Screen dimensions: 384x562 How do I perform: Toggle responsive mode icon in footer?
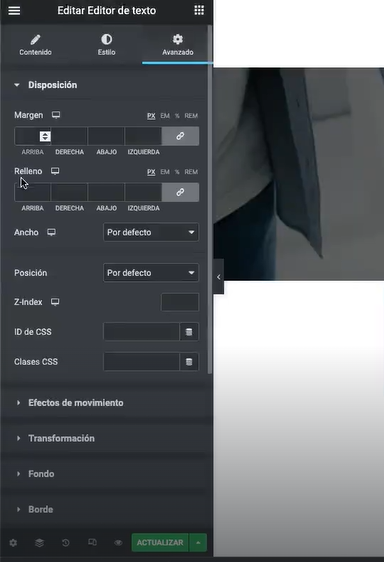pyautogui.click(x=92, y=542)
